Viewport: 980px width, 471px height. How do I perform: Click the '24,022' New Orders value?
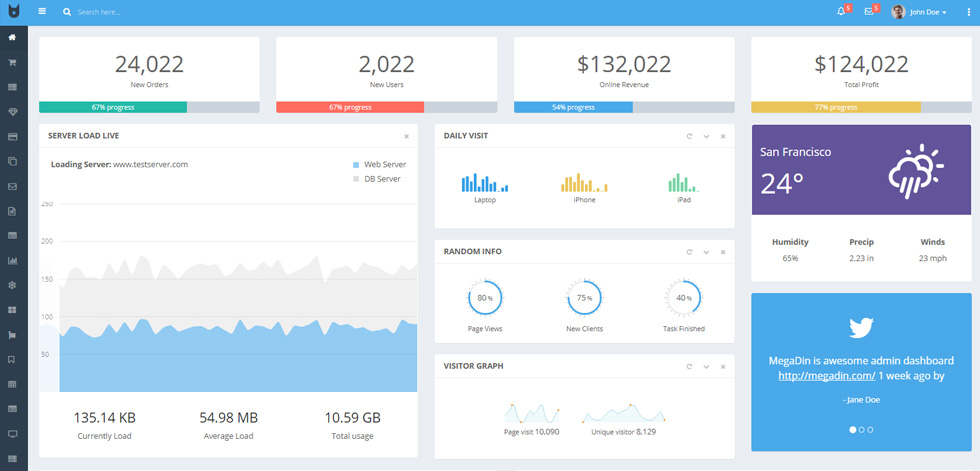coord(149,64)
